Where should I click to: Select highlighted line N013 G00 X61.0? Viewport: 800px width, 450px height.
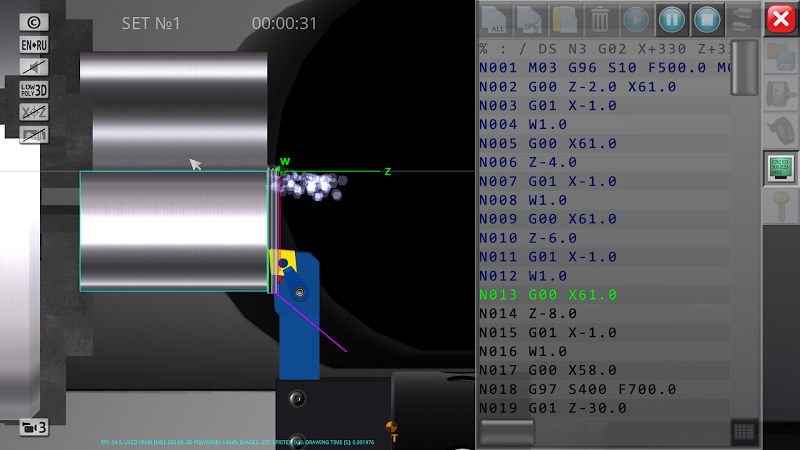(605, 295)
